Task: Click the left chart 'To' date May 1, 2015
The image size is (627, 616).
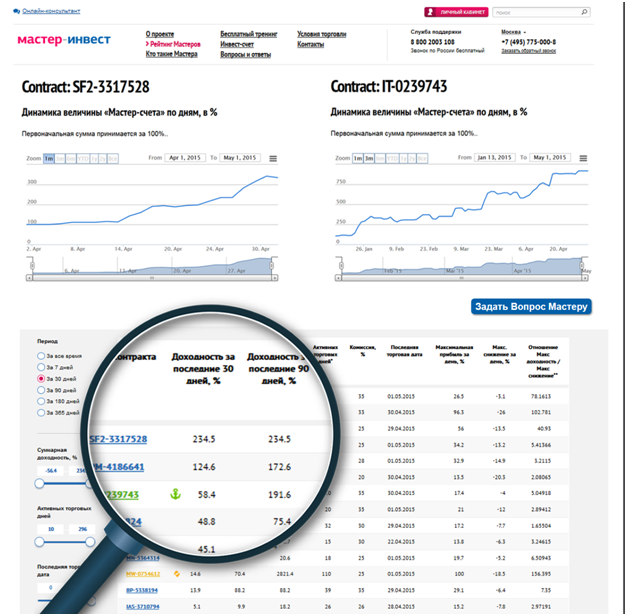Action: tap(240, 158)
